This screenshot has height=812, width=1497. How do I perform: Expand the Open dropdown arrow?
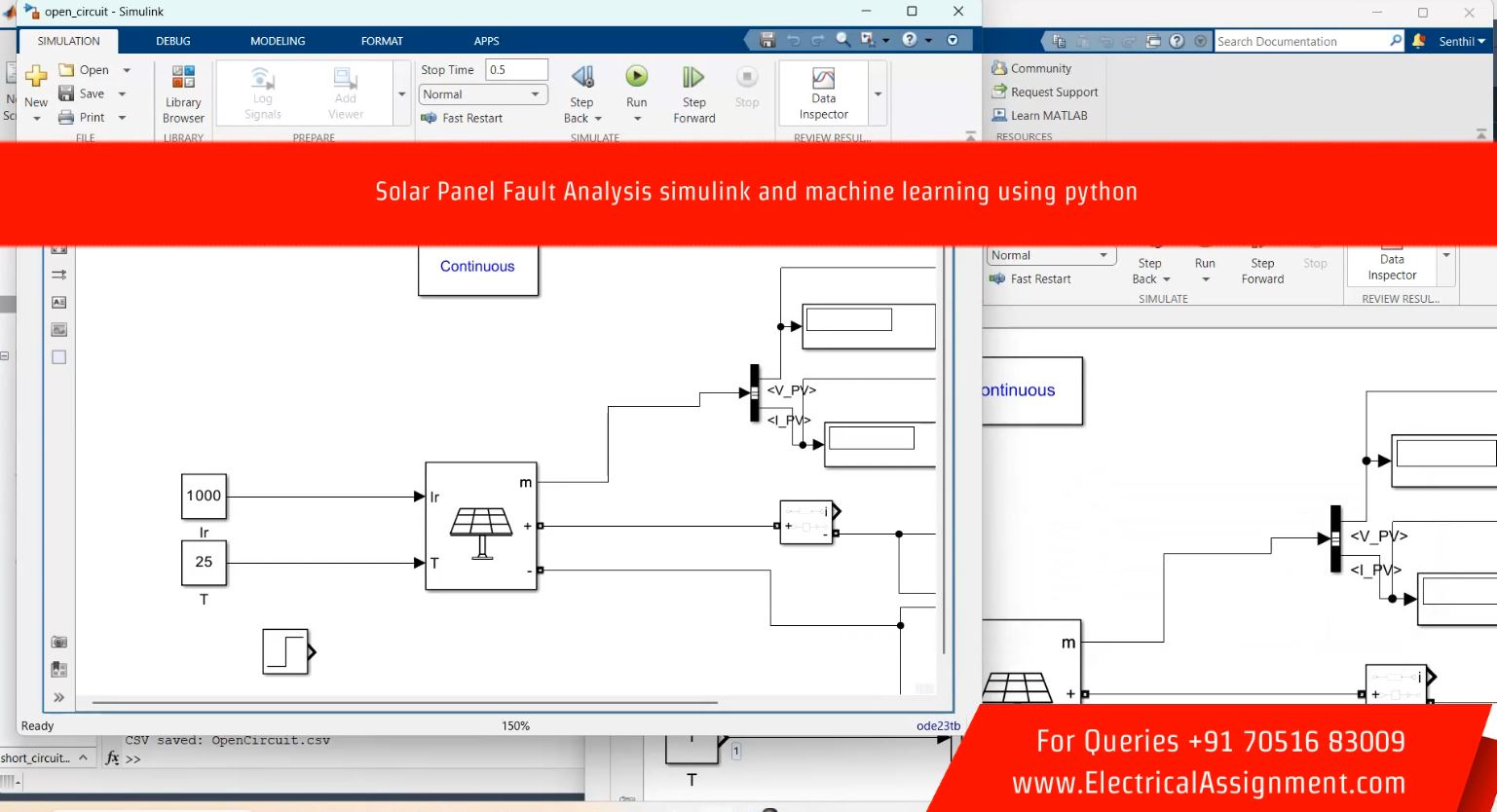[127, 70]
